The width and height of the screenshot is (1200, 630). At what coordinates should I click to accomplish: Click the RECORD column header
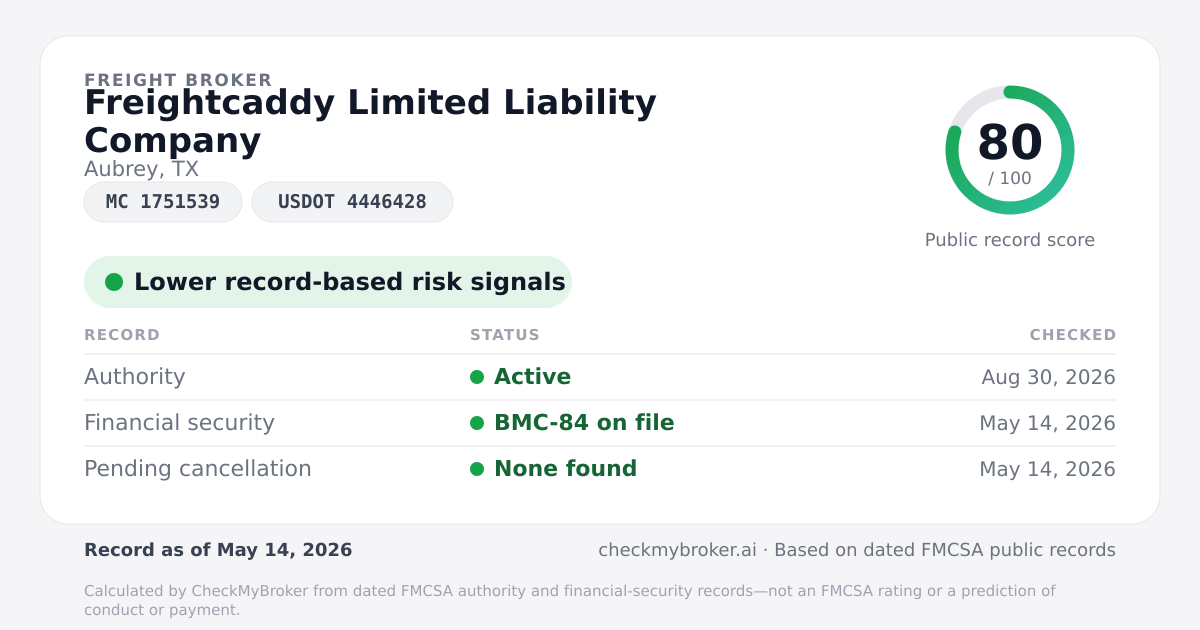(122, 335)
